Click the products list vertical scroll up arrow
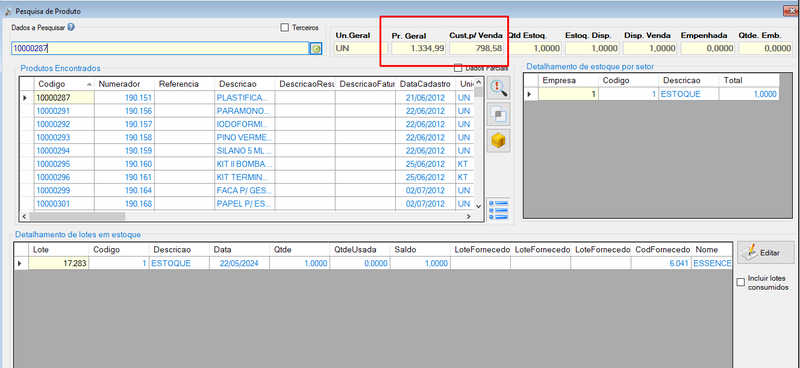800x368 pixels. pyautogui.click(x=478, y=82)
